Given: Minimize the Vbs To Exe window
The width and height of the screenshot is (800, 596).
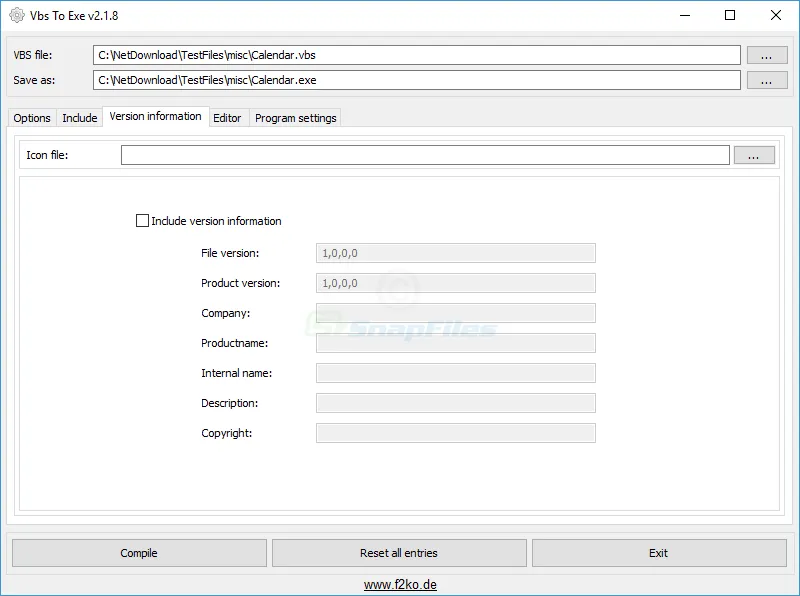Looking at the screenshot, I should (685, 15).
